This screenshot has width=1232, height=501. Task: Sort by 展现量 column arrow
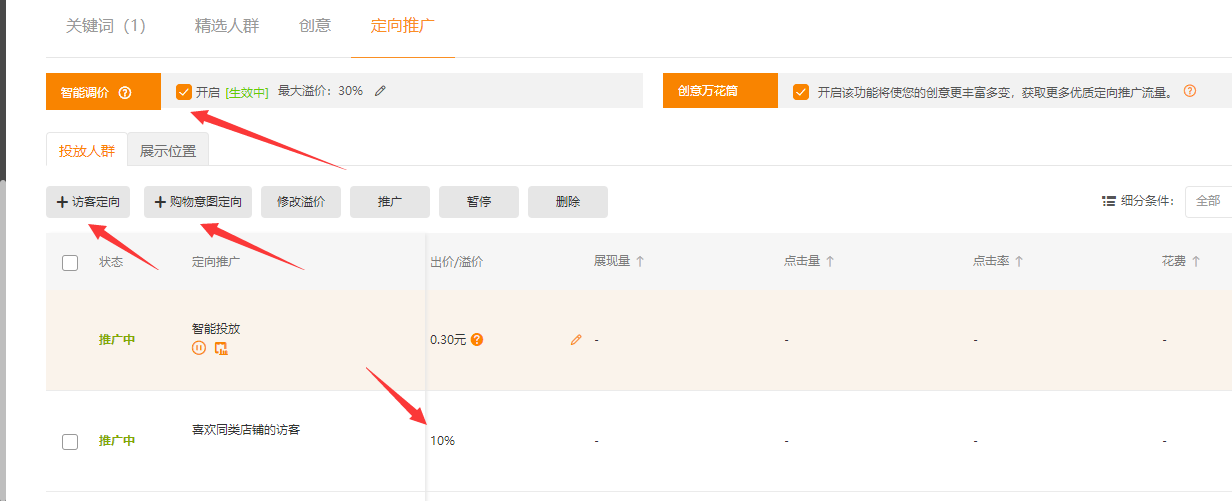640,261
